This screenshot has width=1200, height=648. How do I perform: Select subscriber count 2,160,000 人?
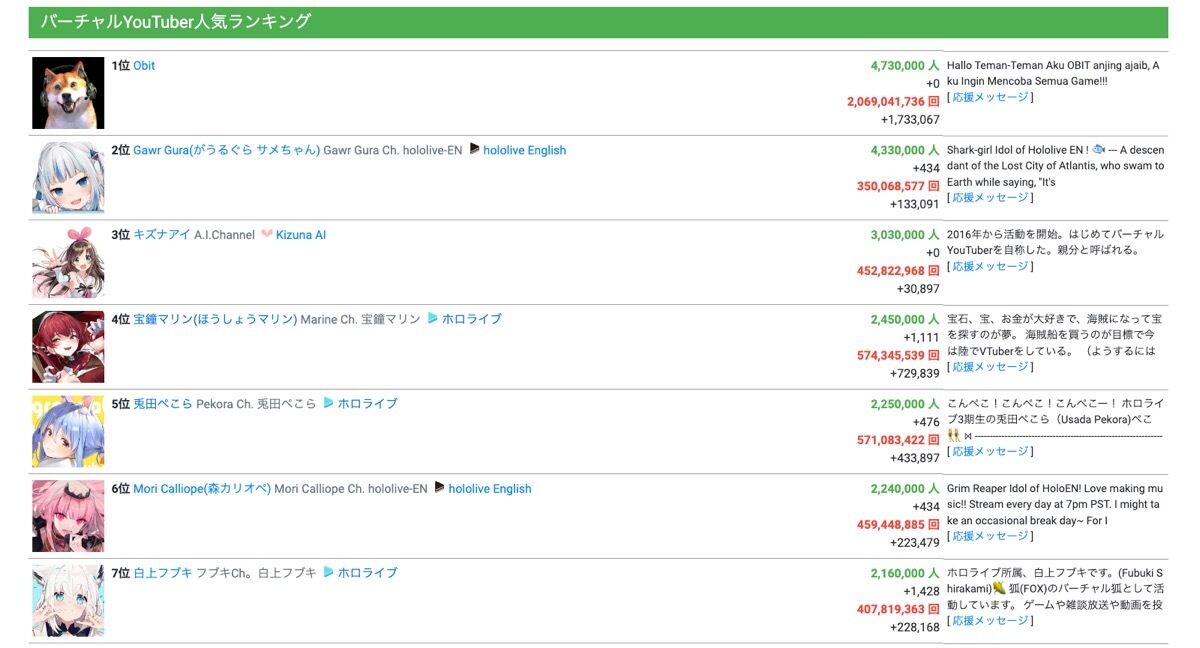click(x=905, y=574)
